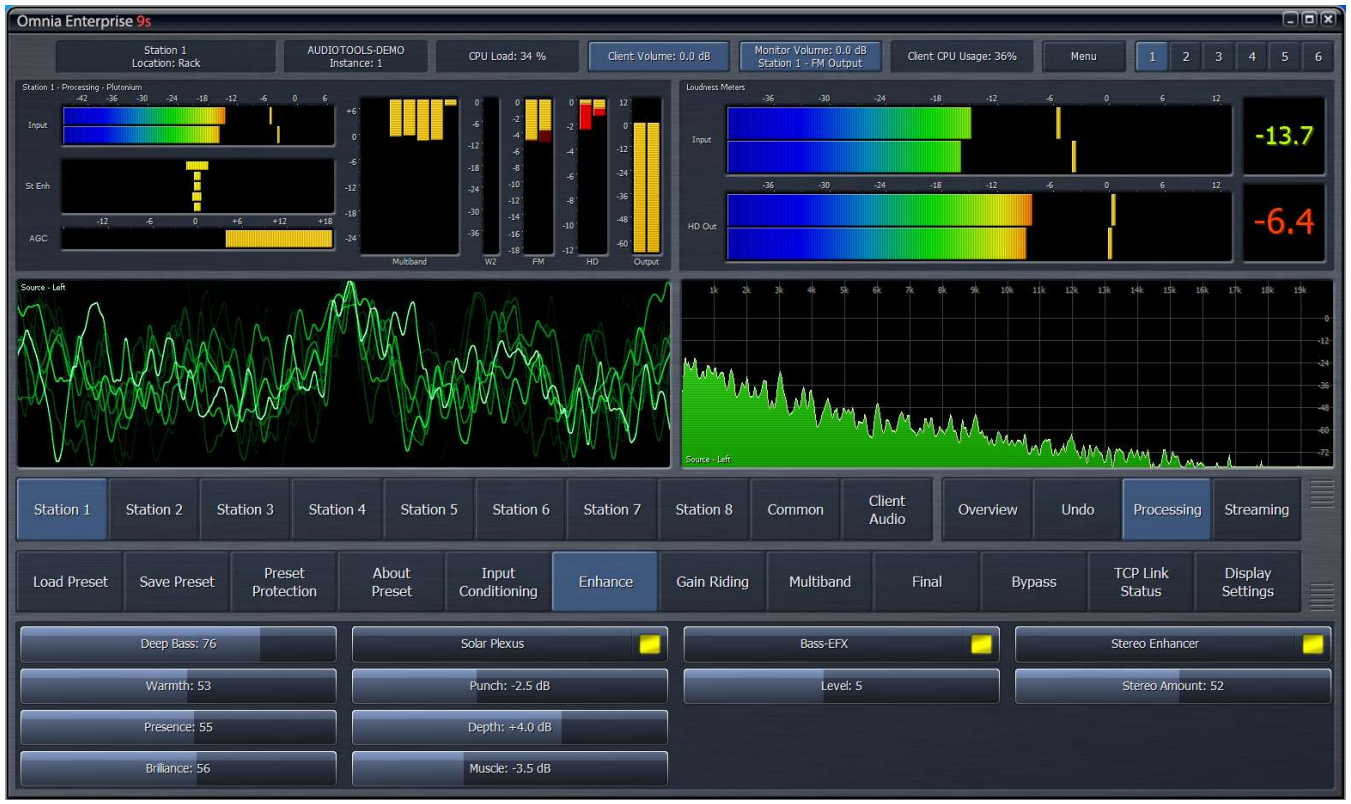Open TCP Link Status

point(1141,581)
